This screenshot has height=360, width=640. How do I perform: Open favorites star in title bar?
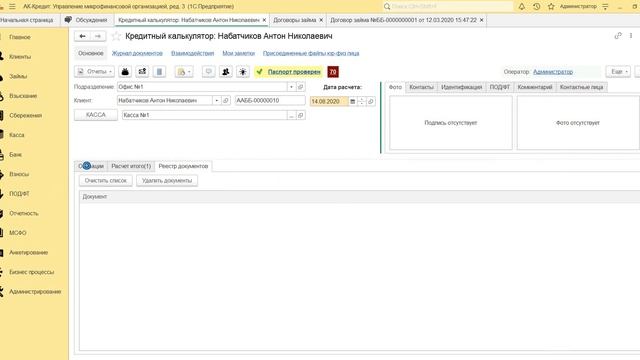pos(551,7)
